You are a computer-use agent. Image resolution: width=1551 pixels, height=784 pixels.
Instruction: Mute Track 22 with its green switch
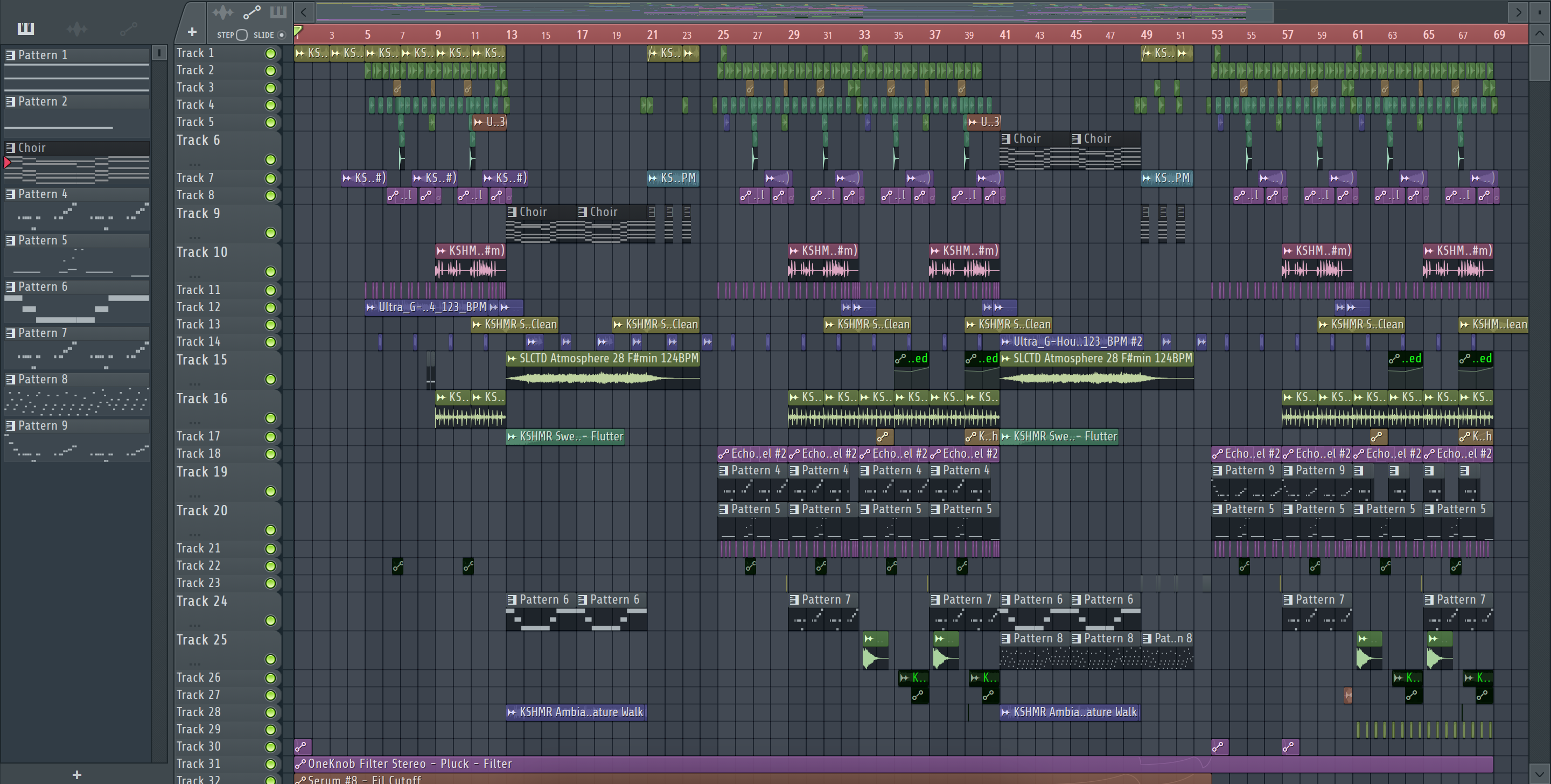271,566
